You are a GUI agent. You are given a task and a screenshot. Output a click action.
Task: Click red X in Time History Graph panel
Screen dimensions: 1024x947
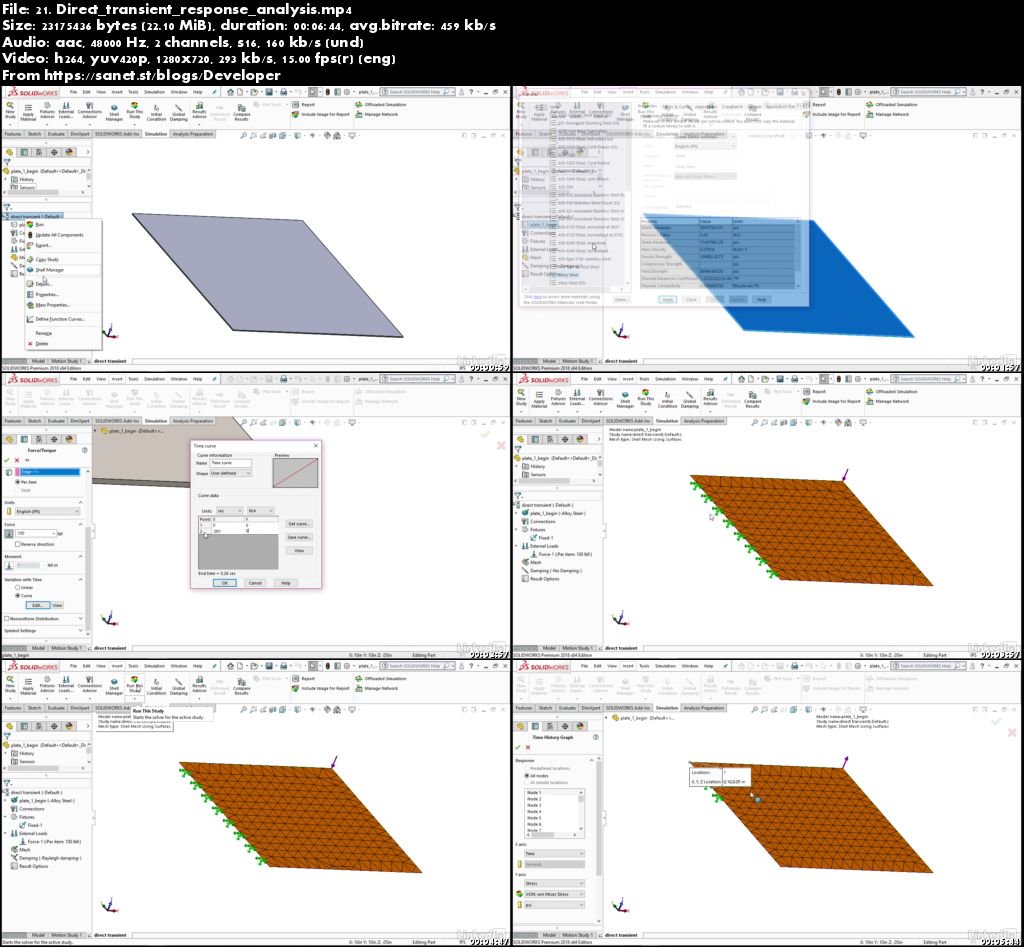[528, 747]
